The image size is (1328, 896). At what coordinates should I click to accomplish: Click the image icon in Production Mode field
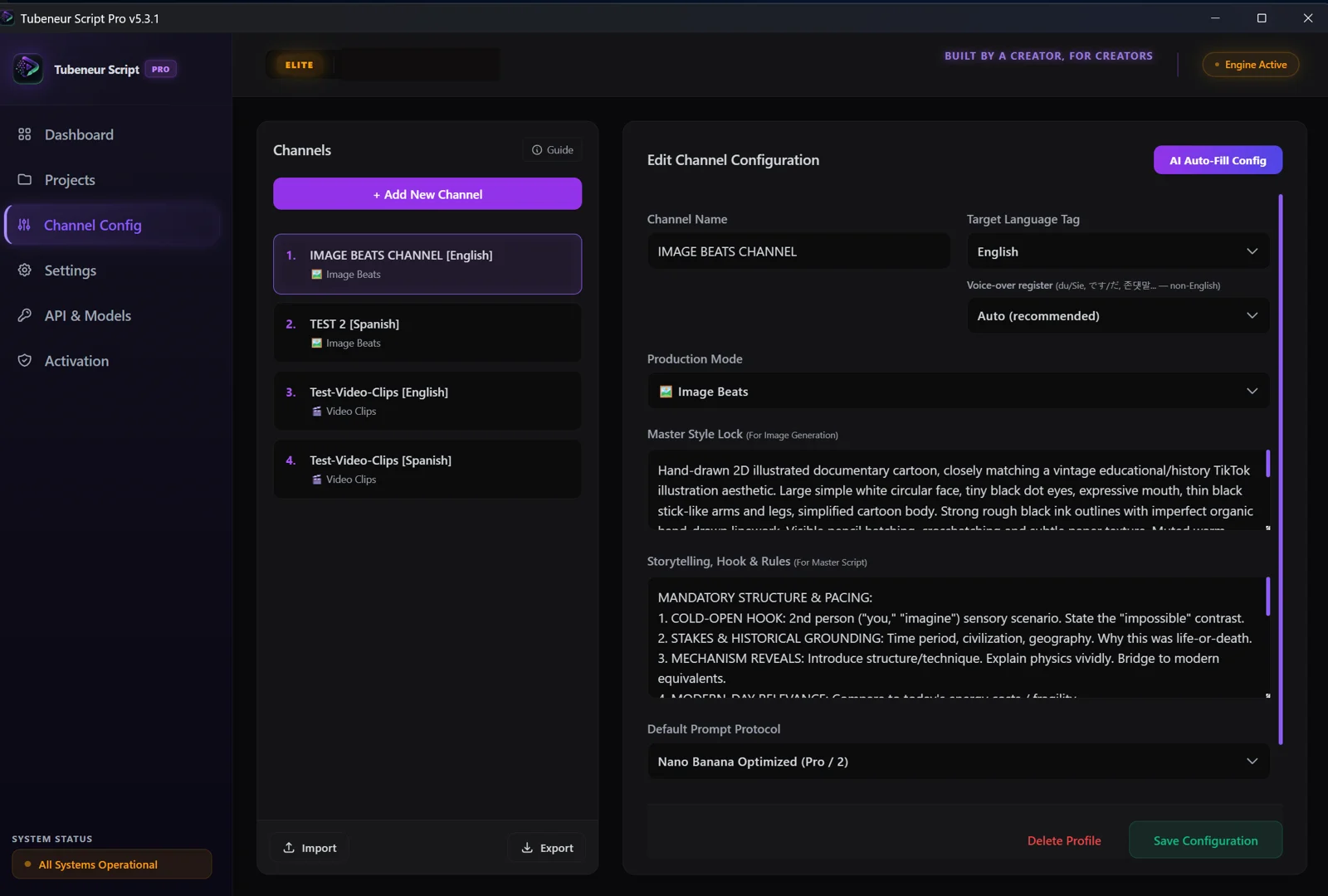666,392
